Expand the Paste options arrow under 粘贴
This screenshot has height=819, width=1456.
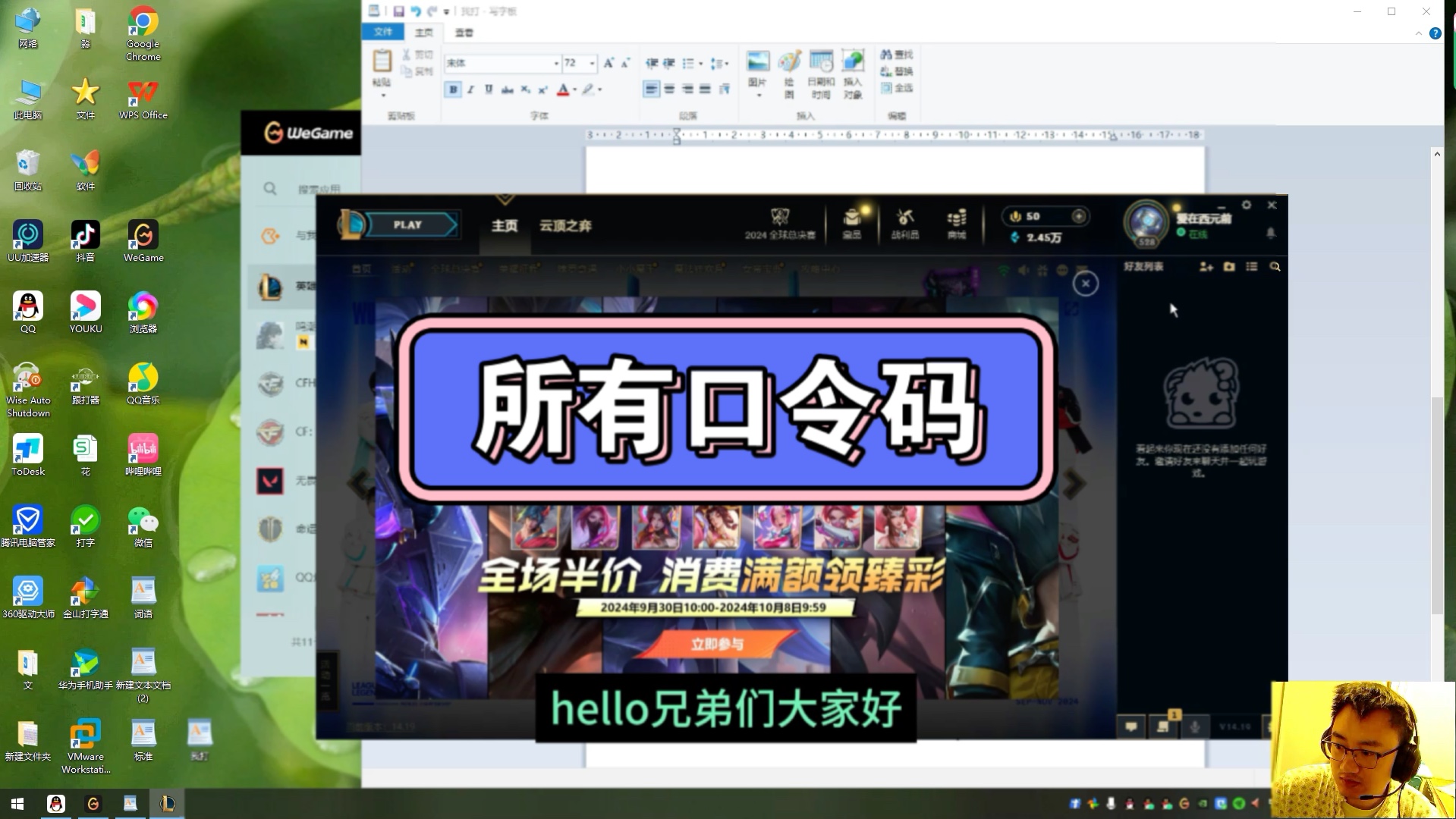pos(382,96)
